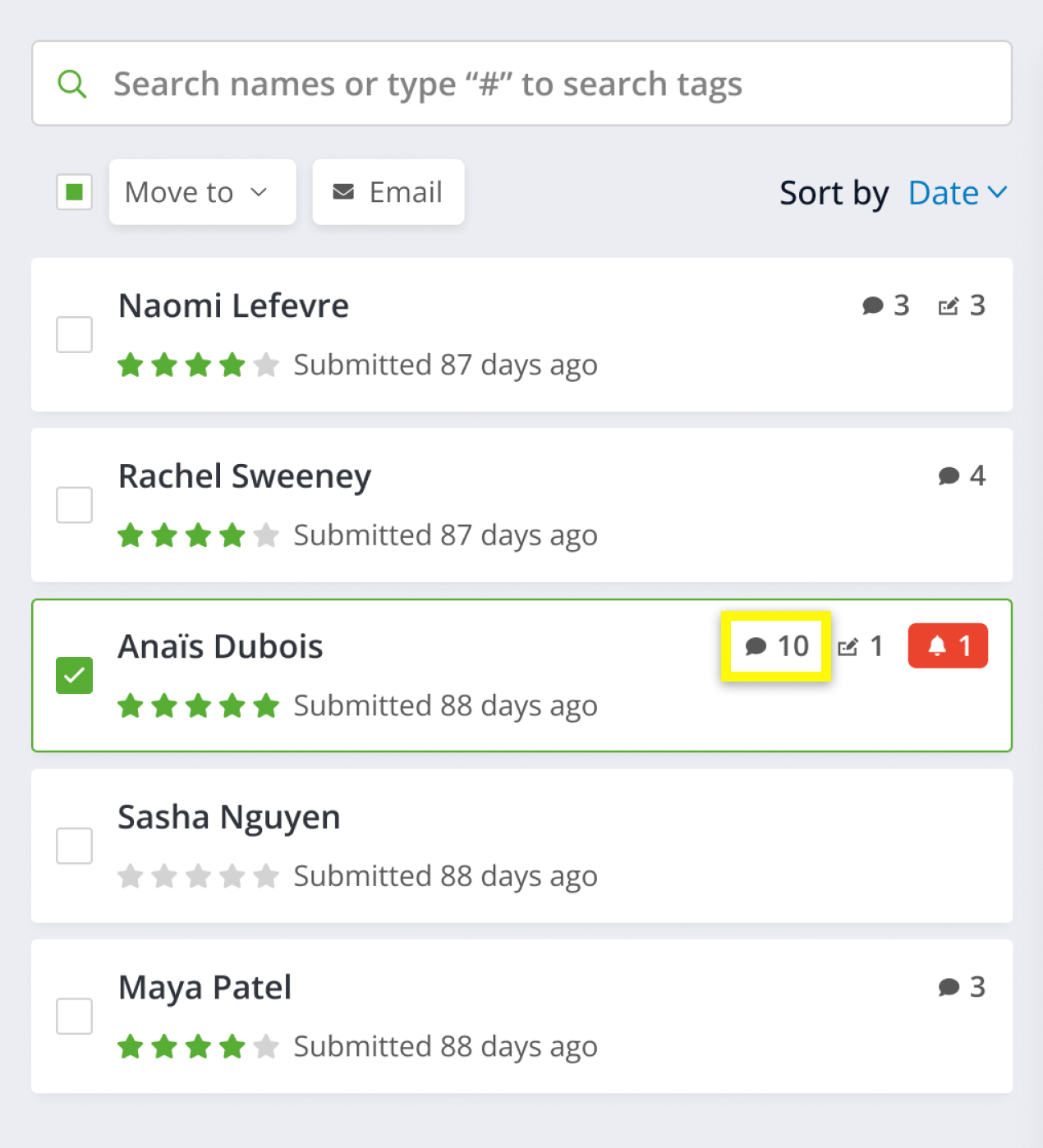
Task: Click the edit notes icon for Anaïs Dubois
Action: point(850,645)
